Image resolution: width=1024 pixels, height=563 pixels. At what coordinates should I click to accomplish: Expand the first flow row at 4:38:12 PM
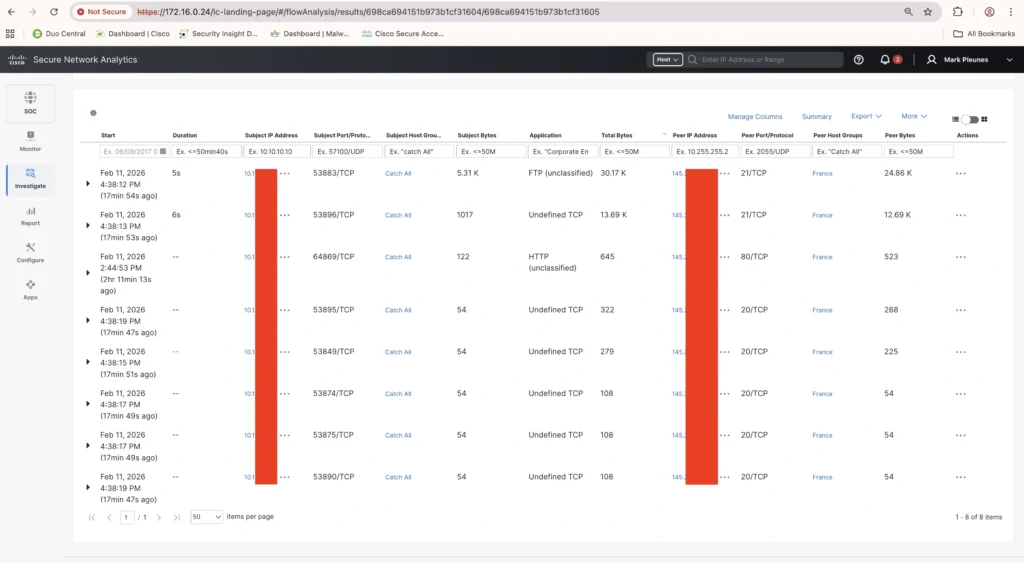click(x=89, y=185)
